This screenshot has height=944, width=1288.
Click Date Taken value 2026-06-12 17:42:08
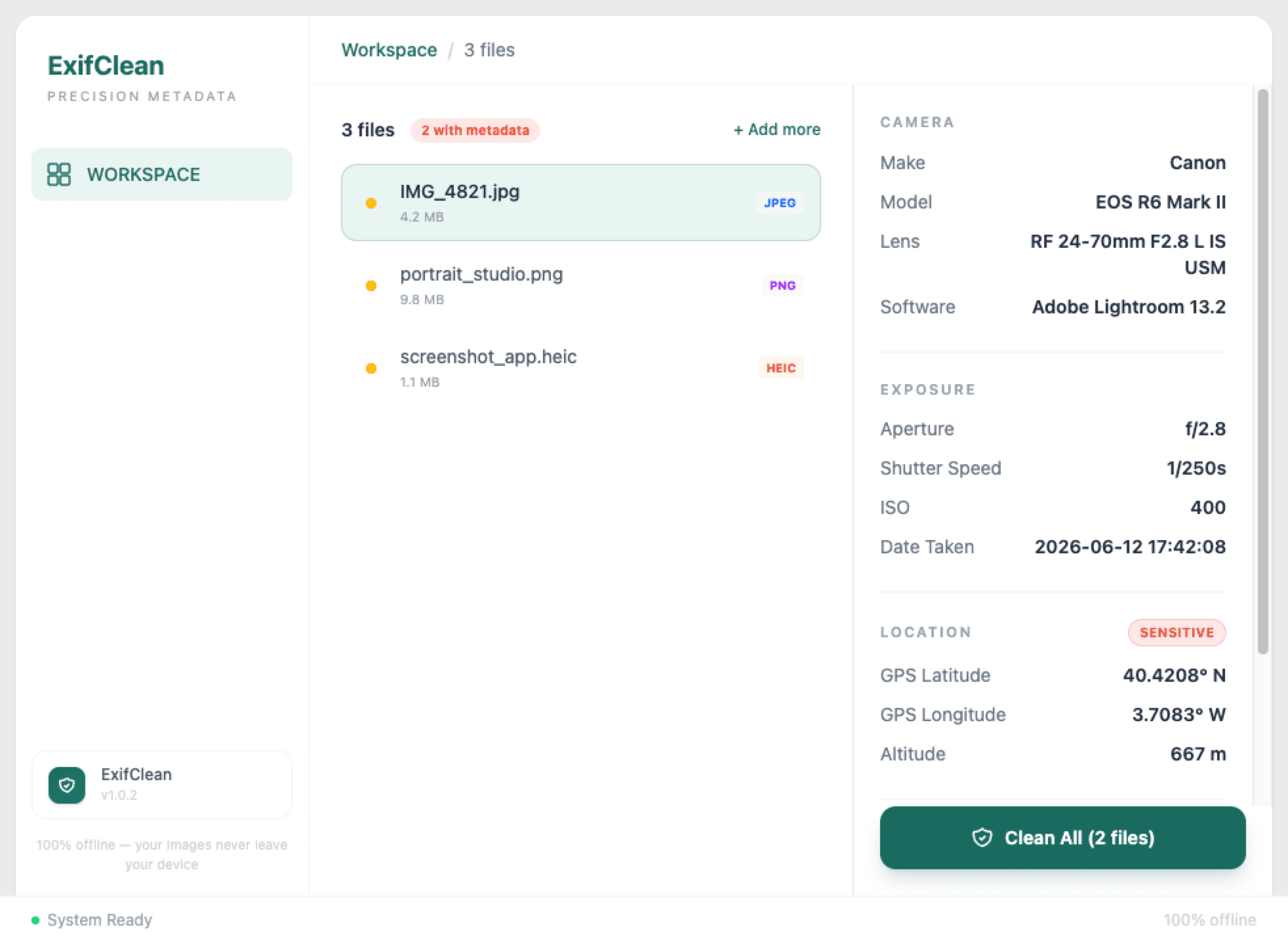click(1130, 547)
